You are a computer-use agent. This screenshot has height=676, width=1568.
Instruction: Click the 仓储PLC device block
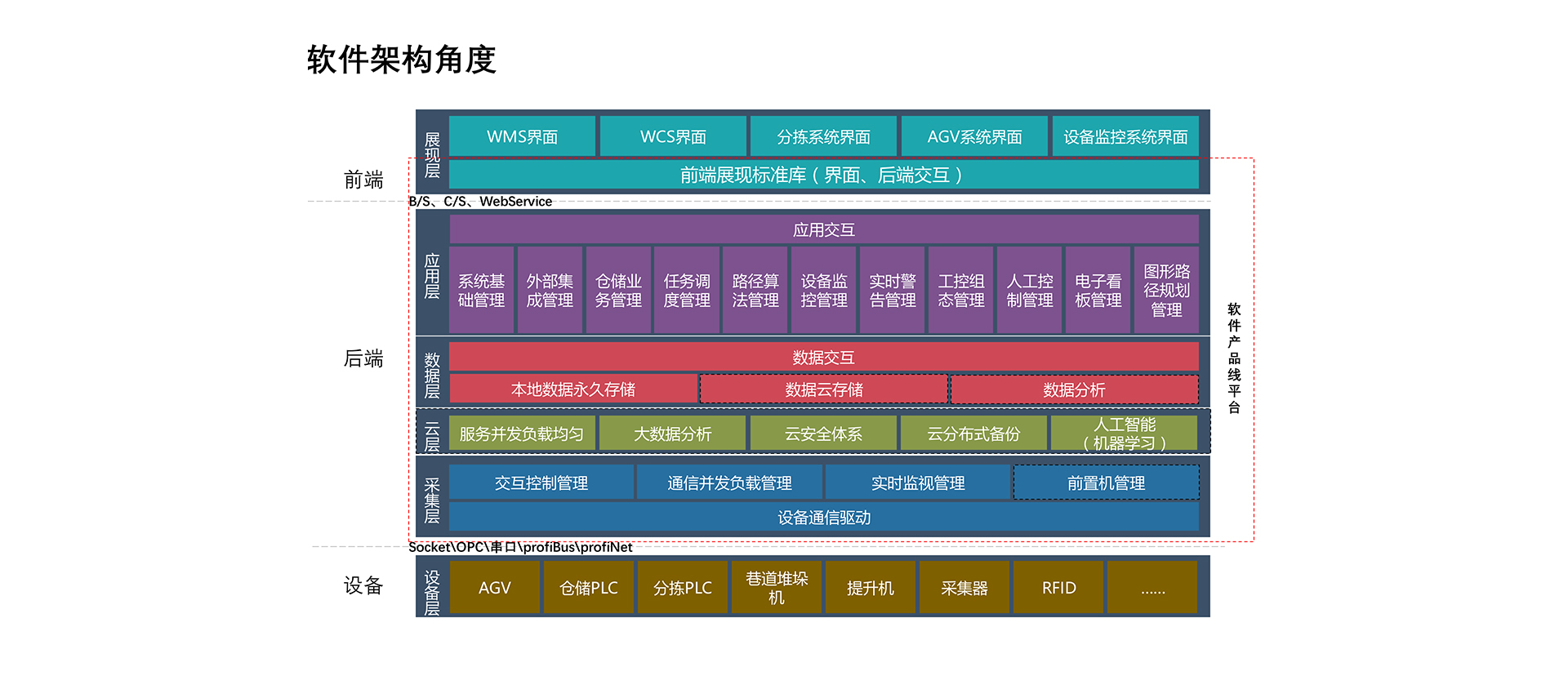[x=589, y=587]
